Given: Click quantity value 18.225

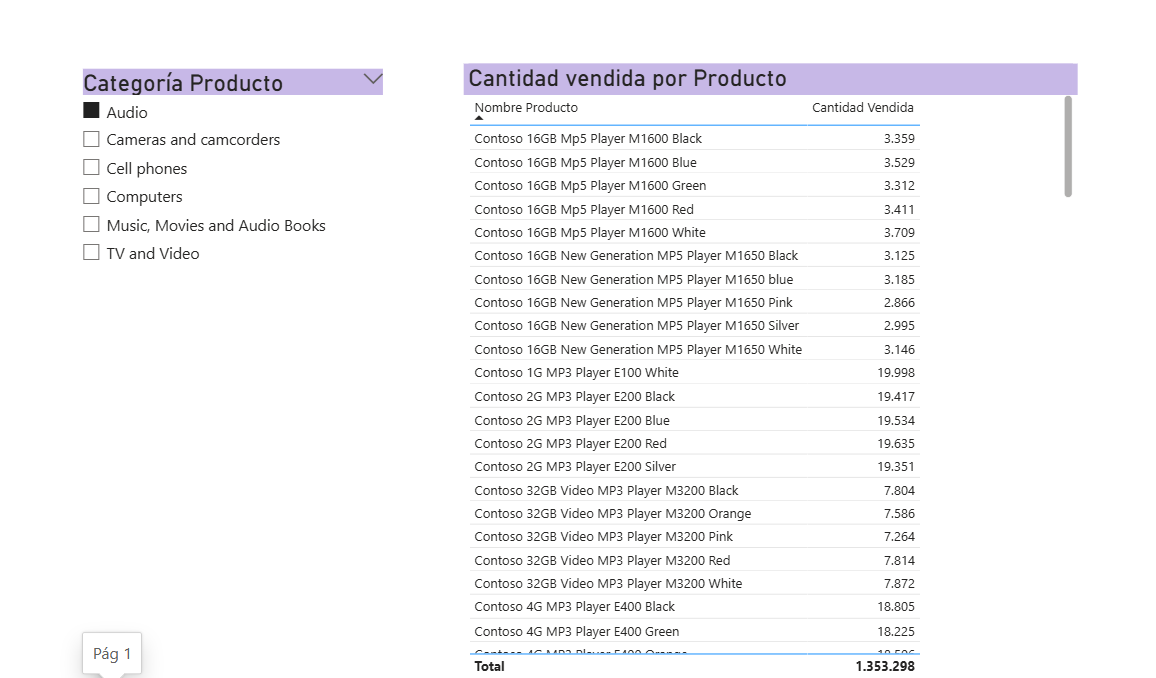Looking at the screenshot, I should pos(896,632).
